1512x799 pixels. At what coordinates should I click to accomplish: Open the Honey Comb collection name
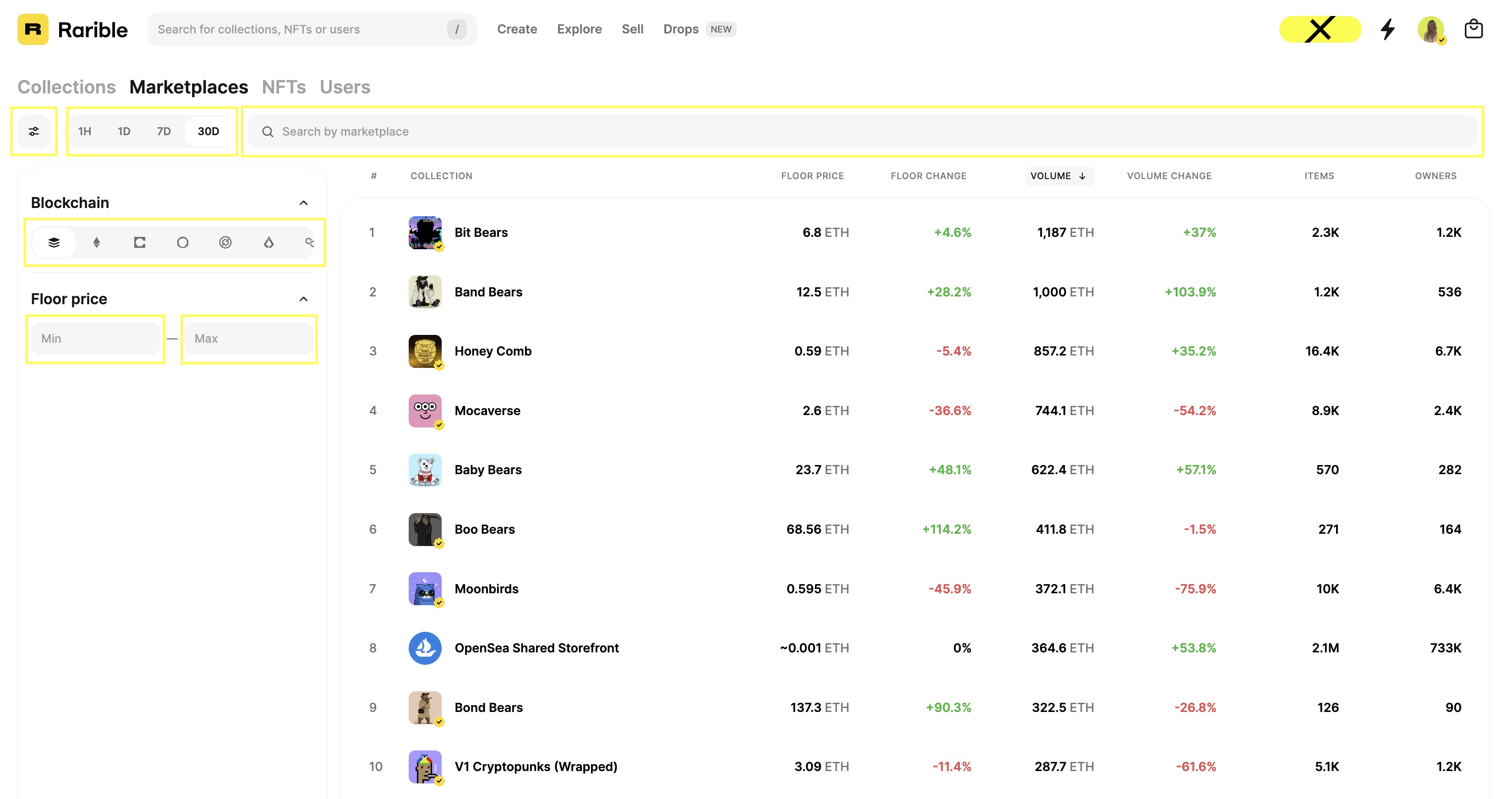pos(493,351)
